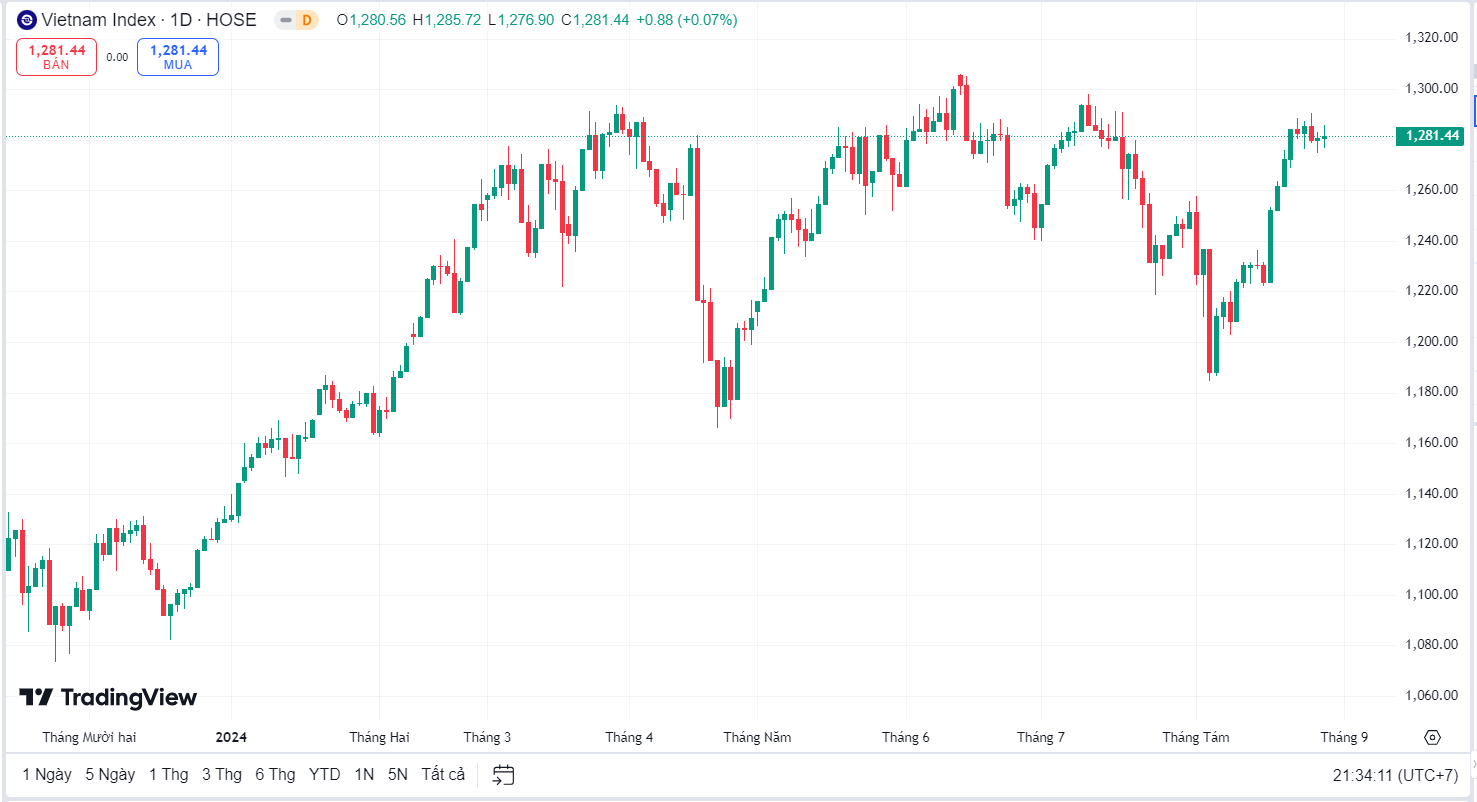The width and height of the screenshot is (1477, 802).
Task: Click the high value H1,285.72
Action: click(446, 20)
